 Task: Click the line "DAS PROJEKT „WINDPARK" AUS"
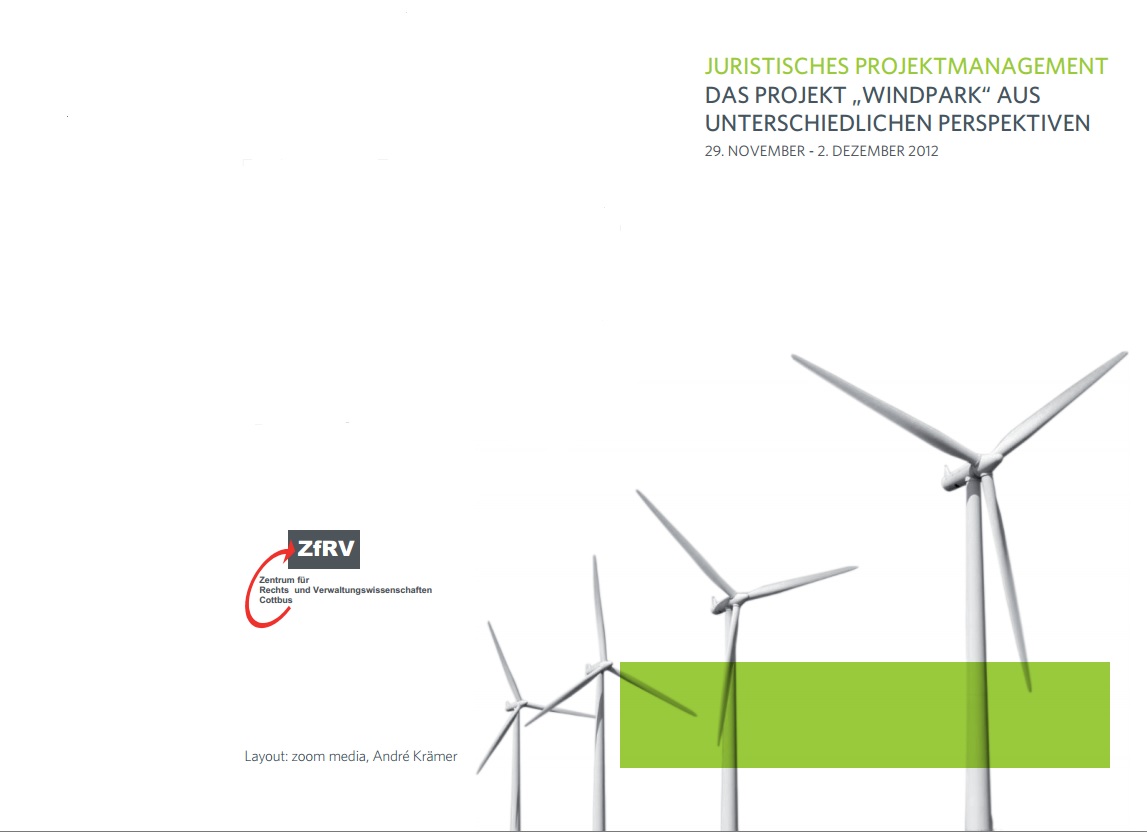pos(872,95)
